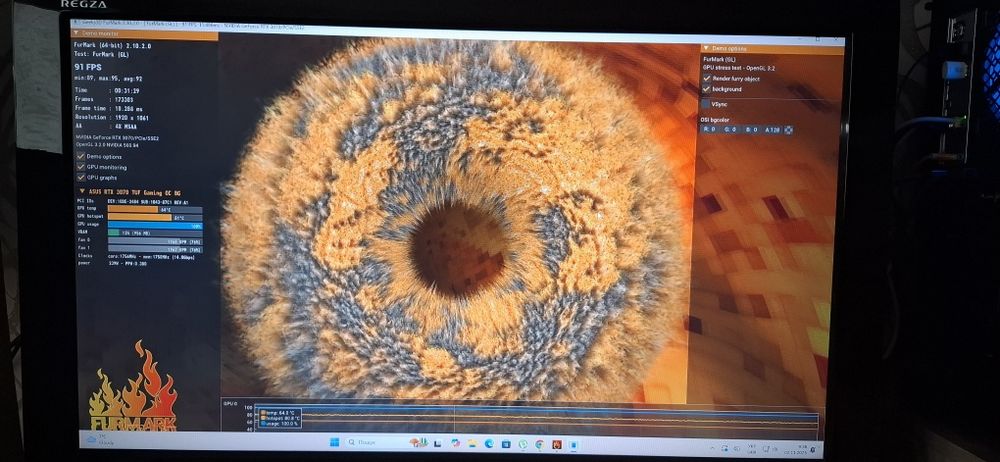This screenshot has width=1000, height=462.
Task: Click the Fan 1 RPM bar
Action: pos(155,249)
